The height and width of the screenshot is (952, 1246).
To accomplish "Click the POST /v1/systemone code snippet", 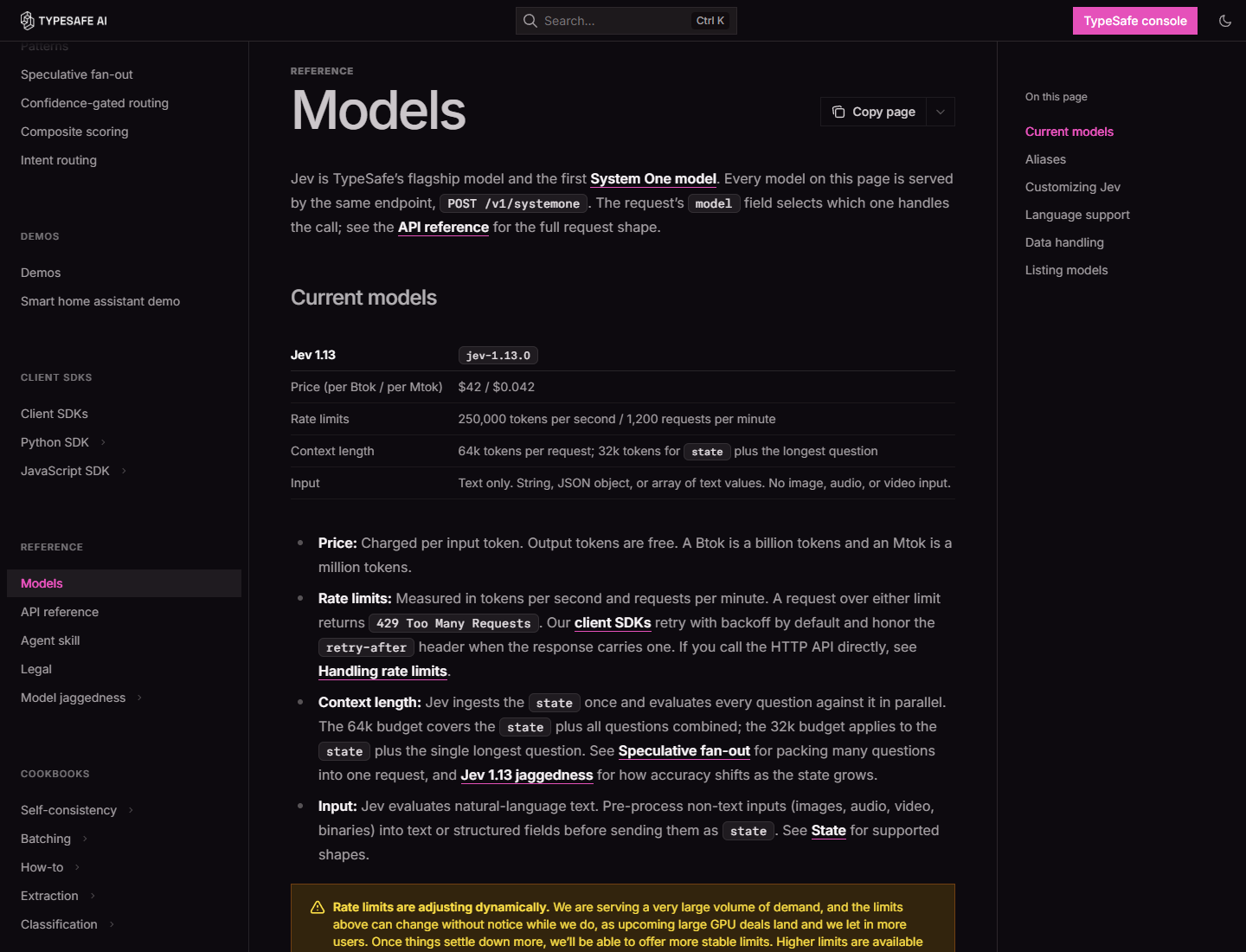I will (514, 203).
